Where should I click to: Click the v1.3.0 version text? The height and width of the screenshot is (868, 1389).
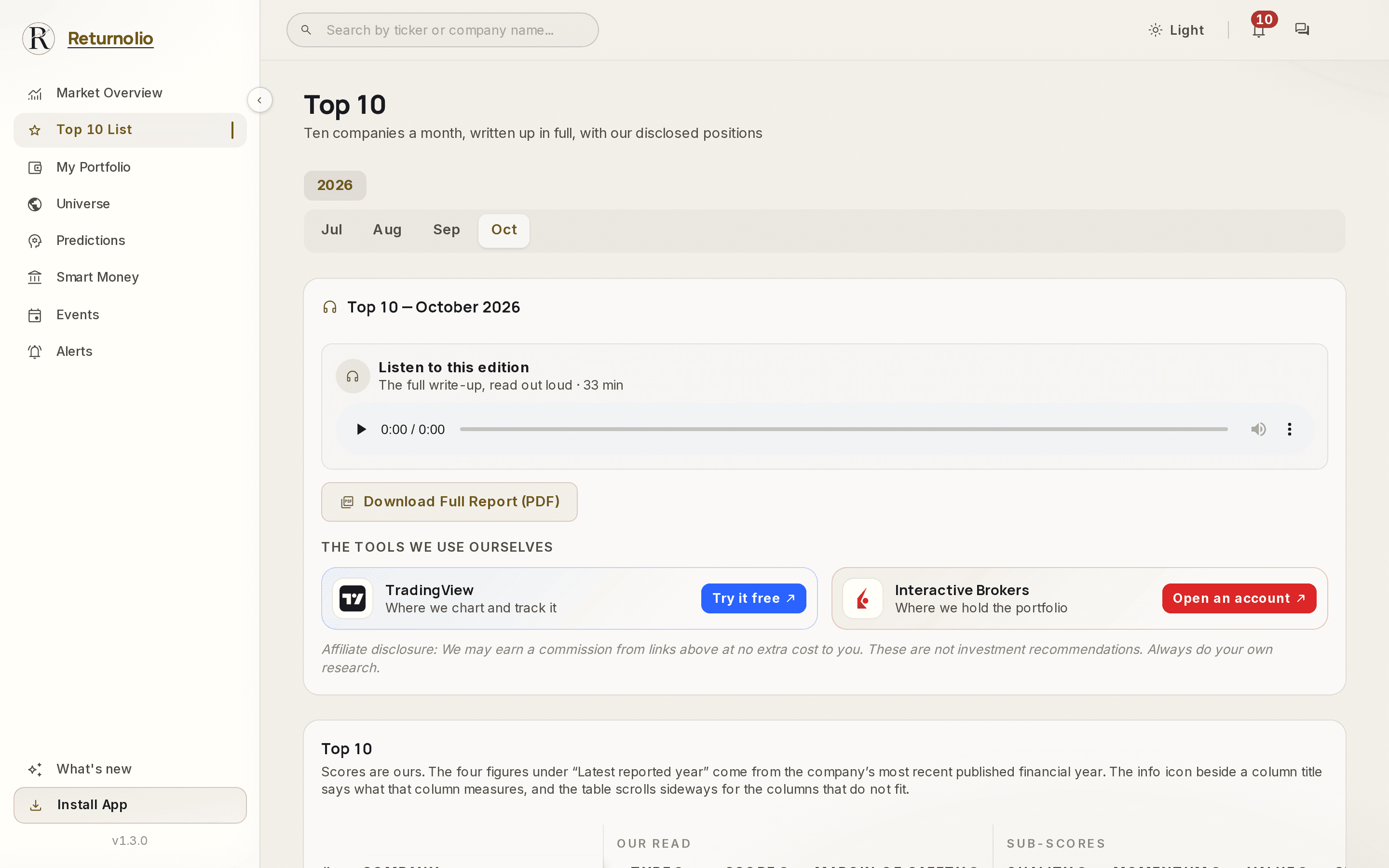130,841
